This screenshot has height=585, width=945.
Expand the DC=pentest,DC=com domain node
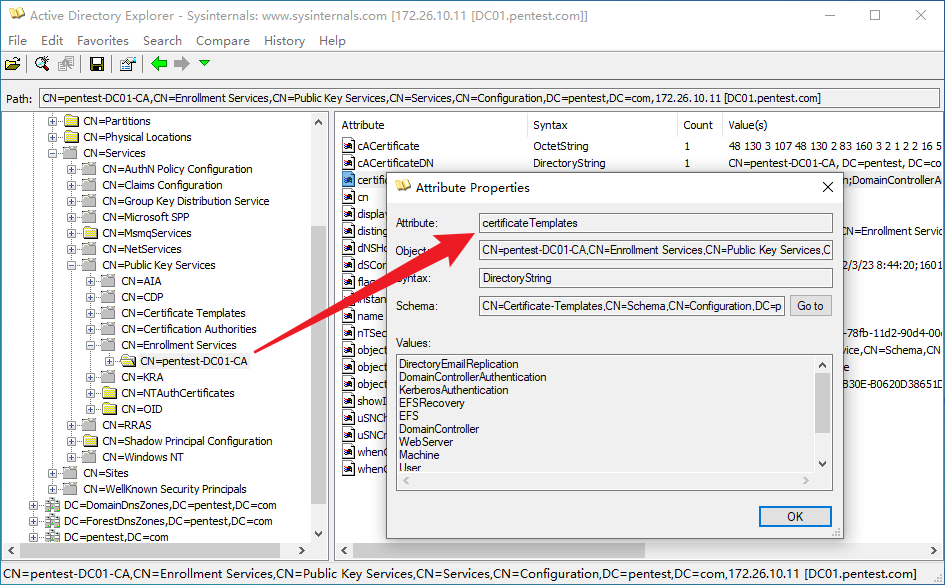33,537
